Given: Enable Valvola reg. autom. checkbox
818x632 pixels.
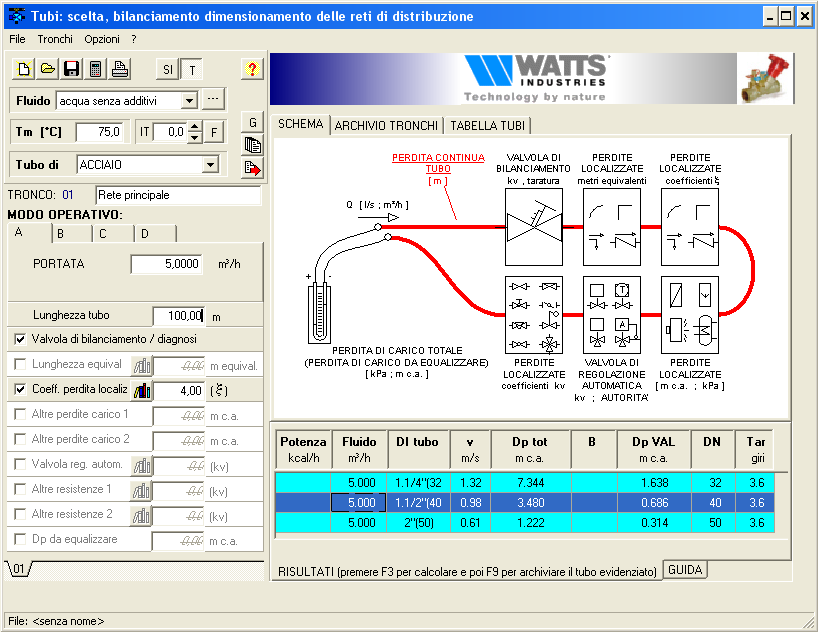Looking at the screenshot, I should pos(20,464).
